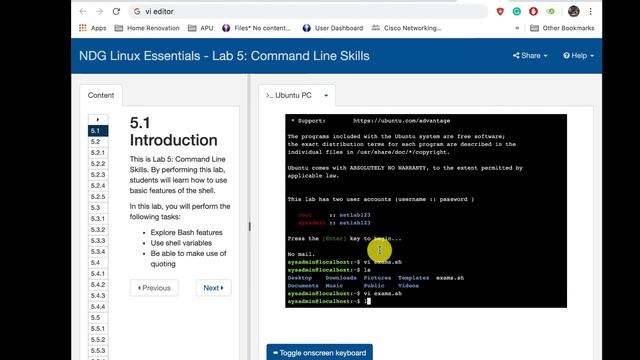
Task: Select the Ubuntu PC terminal tab
Action: (x=289, y=95)
